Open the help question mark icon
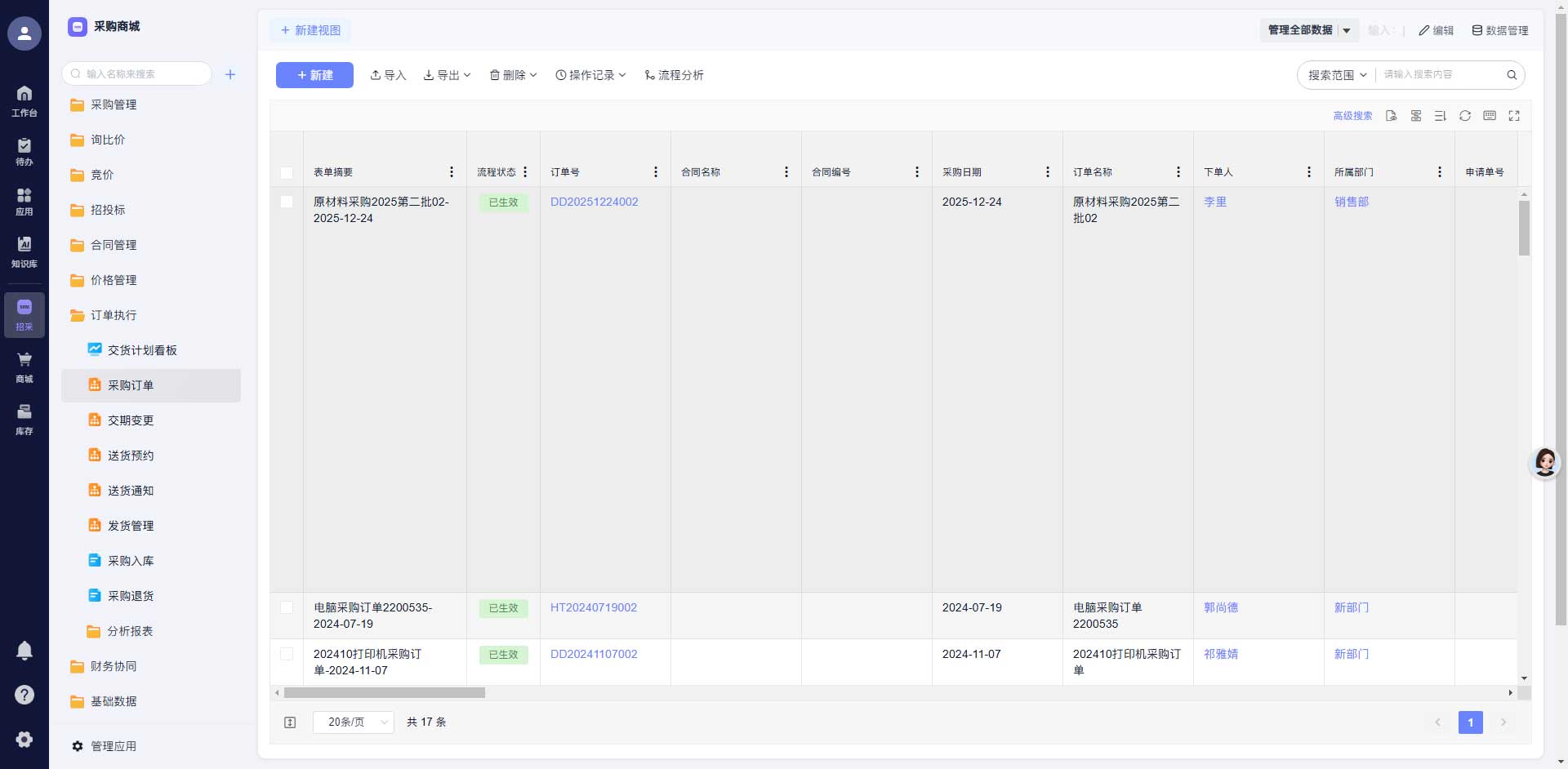The height and width of the screenshot is (769, 1568). coord(24,695)
